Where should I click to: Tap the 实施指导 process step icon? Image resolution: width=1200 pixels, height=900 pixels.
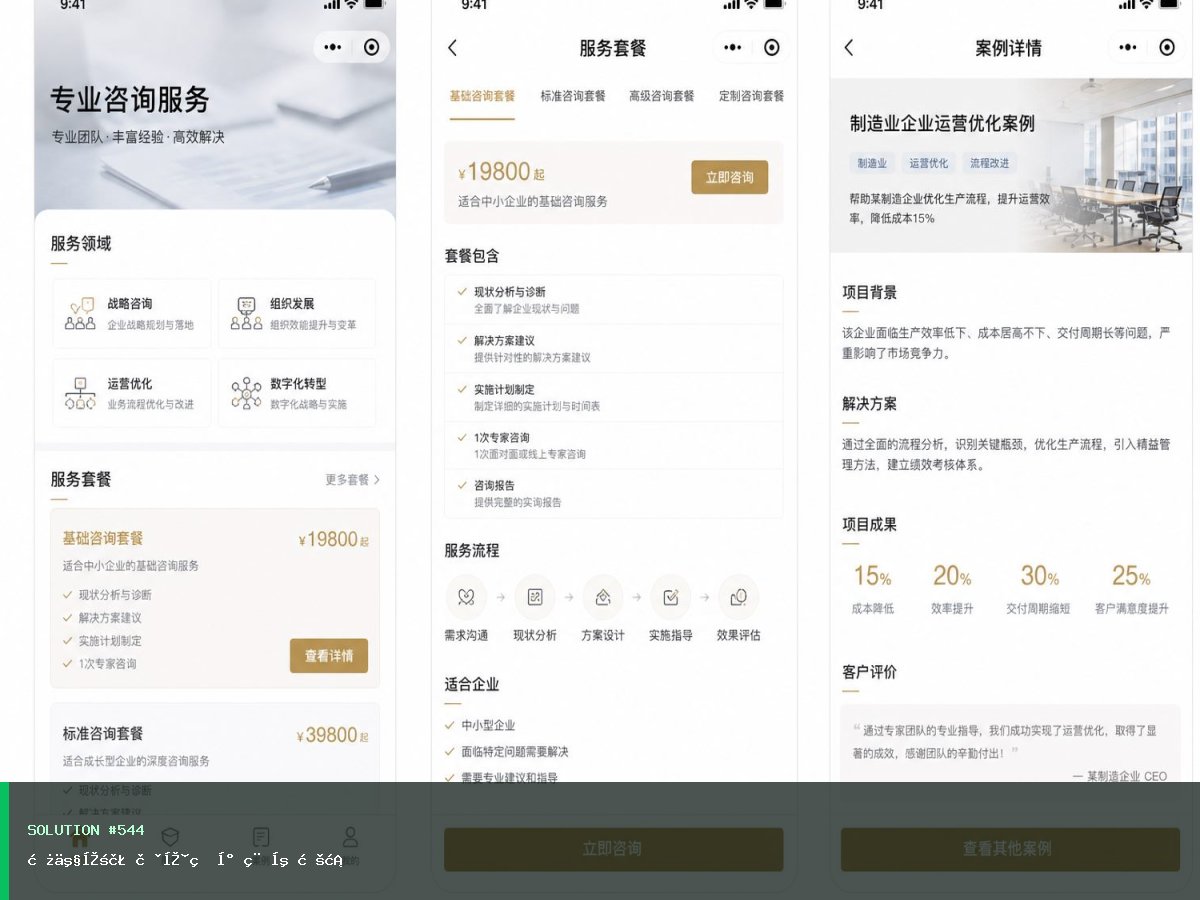(671, 597)
